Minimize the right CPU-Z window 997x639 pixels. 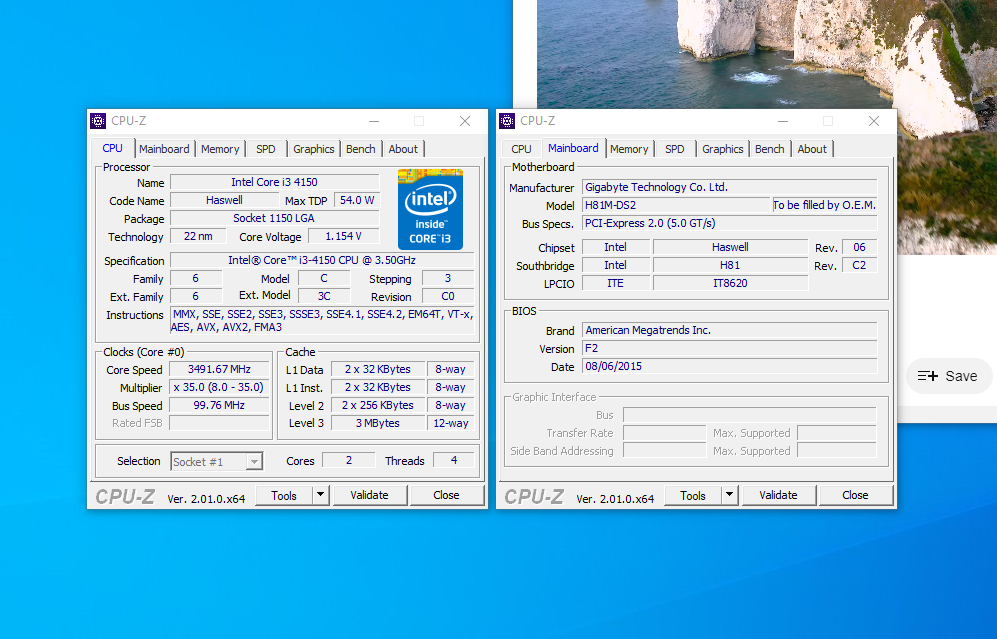[x=783, y=121]
